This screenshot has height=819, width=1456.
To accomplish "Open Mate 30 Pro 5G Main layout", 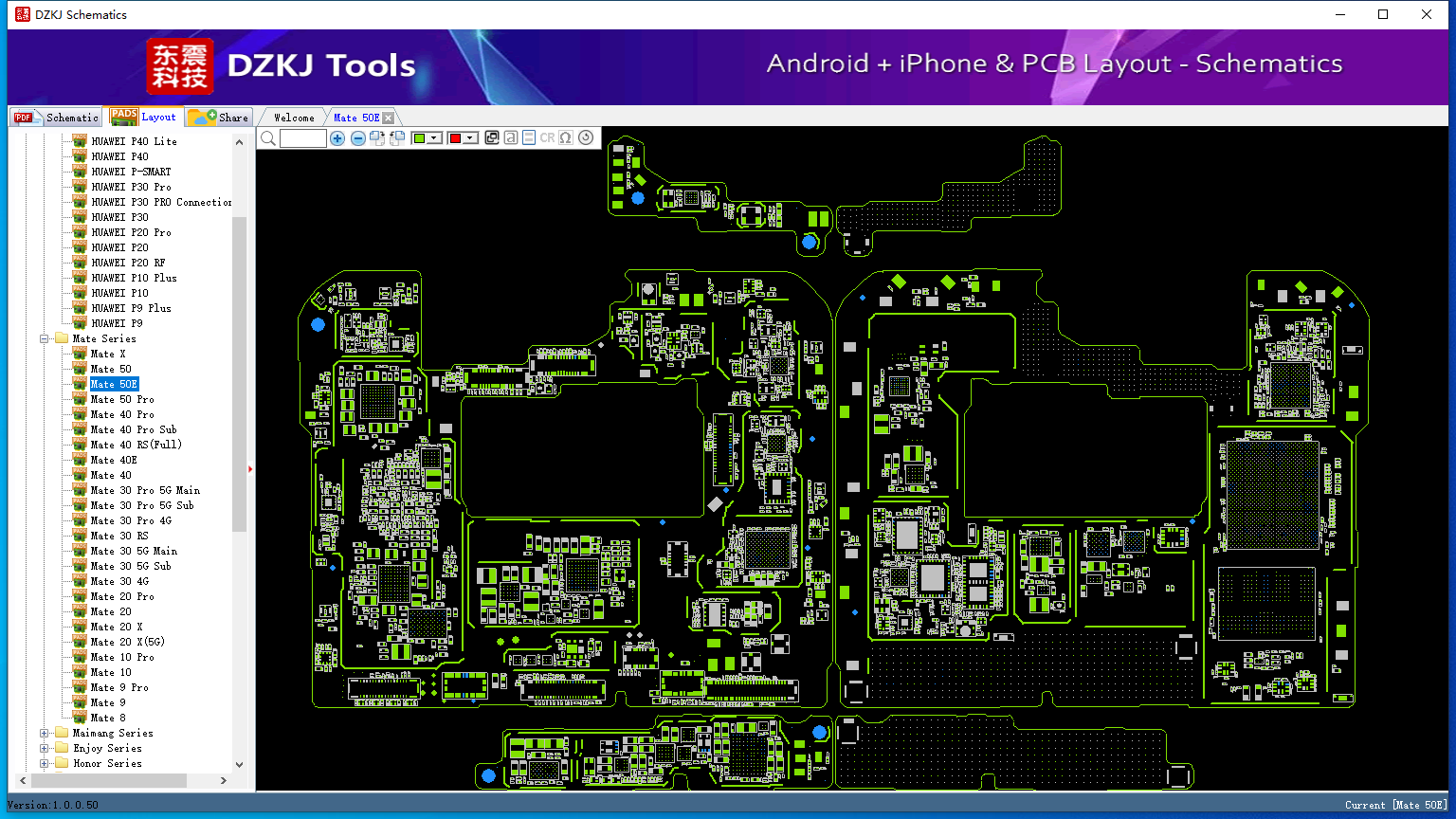I will click(145, 490).
